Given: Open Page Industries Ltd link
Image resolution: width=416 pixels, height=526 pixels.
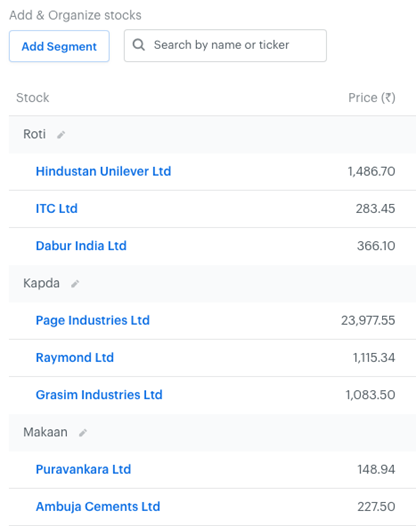Looking at the screenshot, I should point(93,320).
